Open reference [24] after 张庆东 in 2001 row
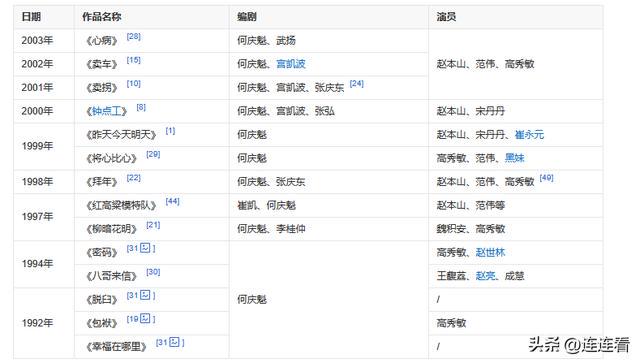 tap(356, 84)
